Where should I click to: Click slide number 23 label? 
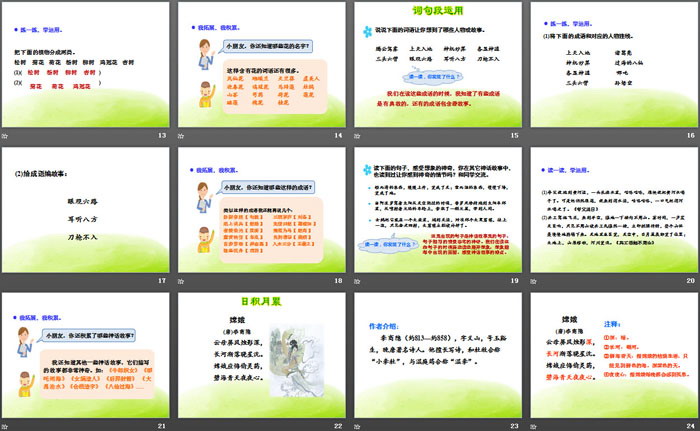point(514,426)
